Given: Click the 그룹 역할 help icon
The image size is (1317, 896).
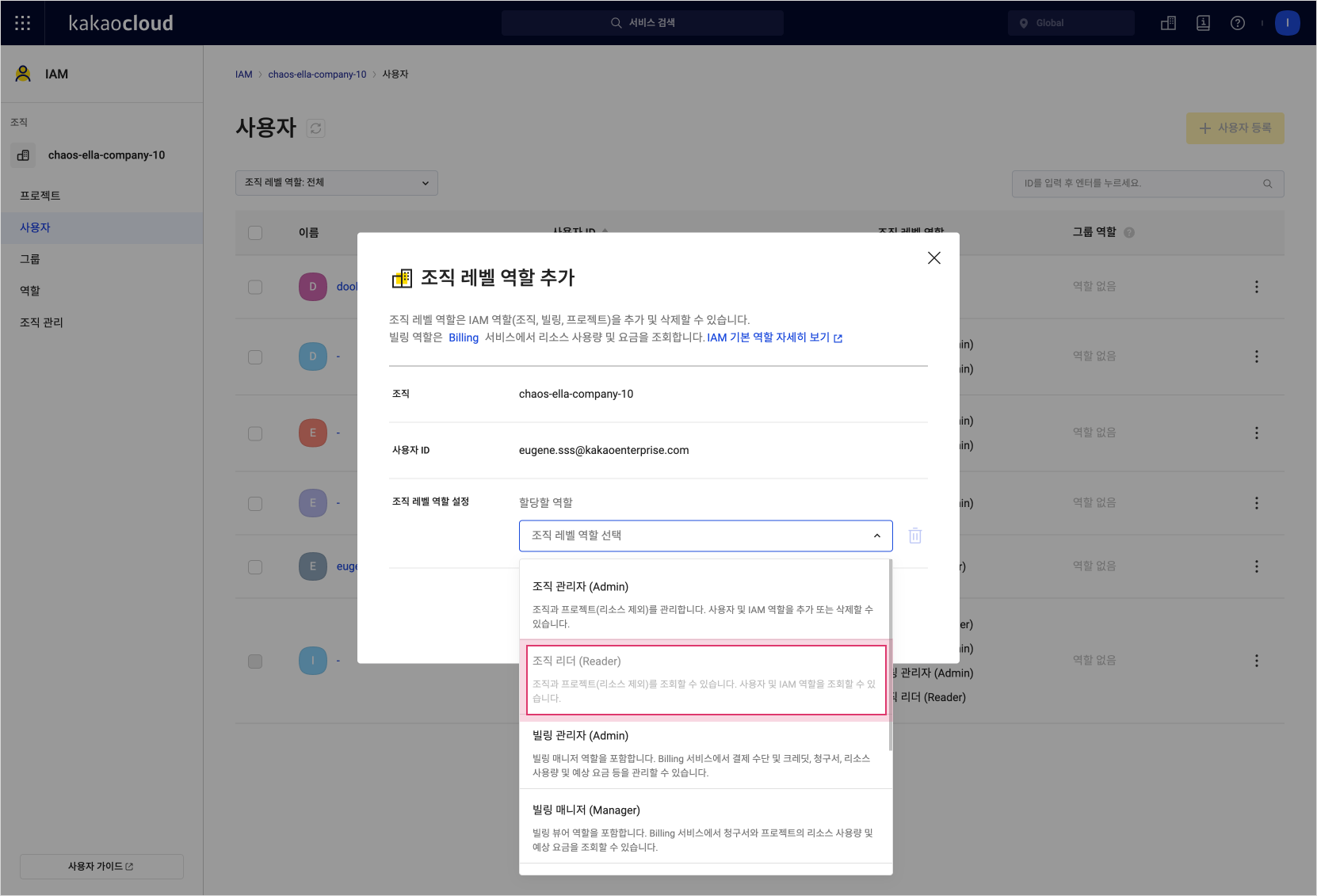Looking at the screenshot, I should click(1129, 233).
